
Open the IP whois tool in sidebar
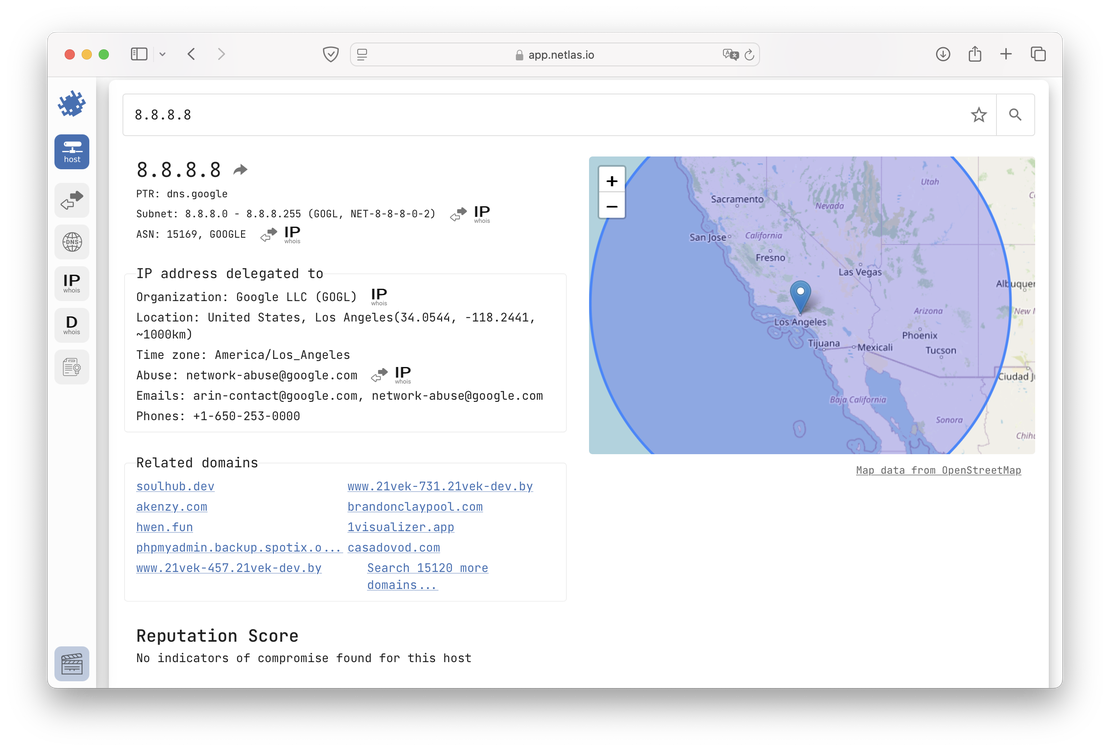tap(71, 283)
